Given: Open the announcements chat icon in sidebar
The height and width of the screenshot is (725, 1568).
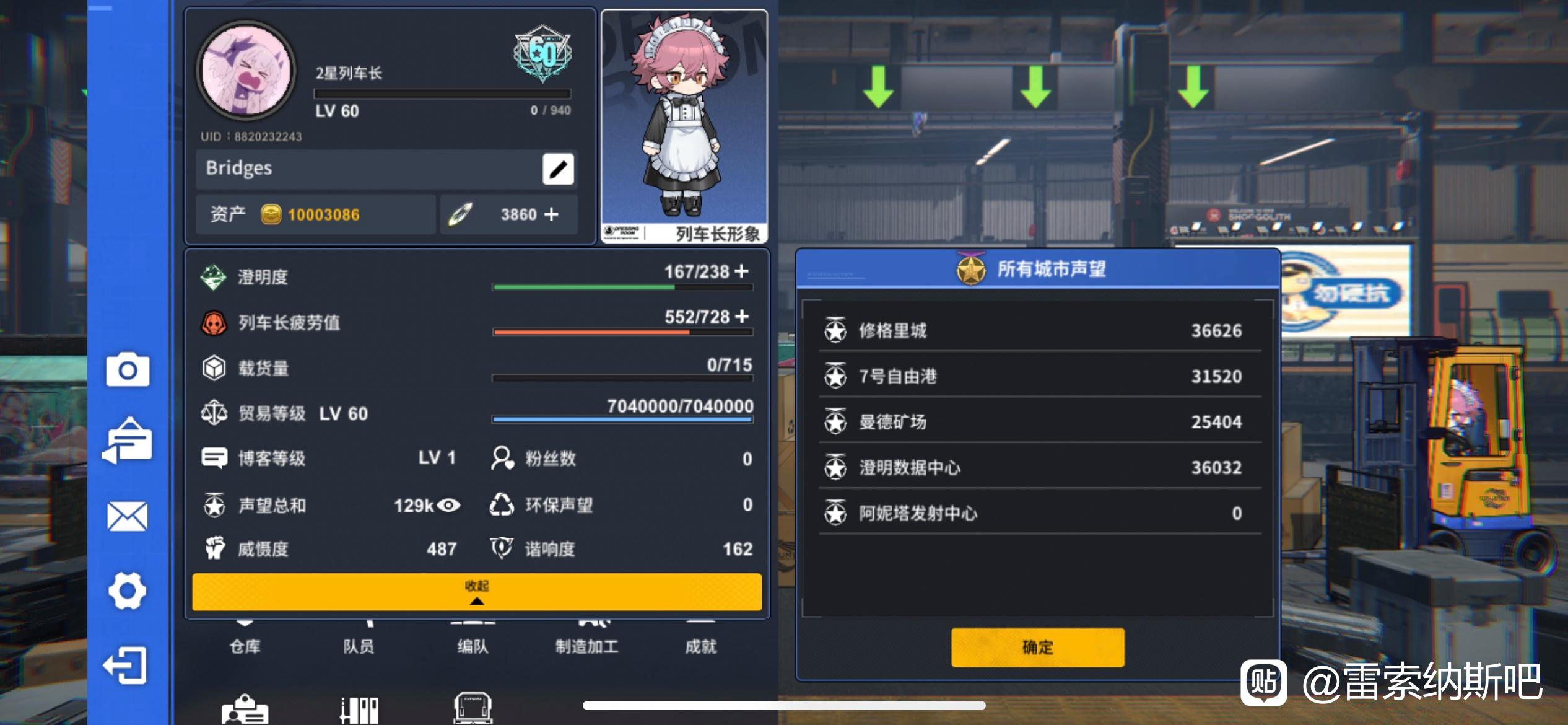Looking at the screenshot, I should [x=128, y=441].
